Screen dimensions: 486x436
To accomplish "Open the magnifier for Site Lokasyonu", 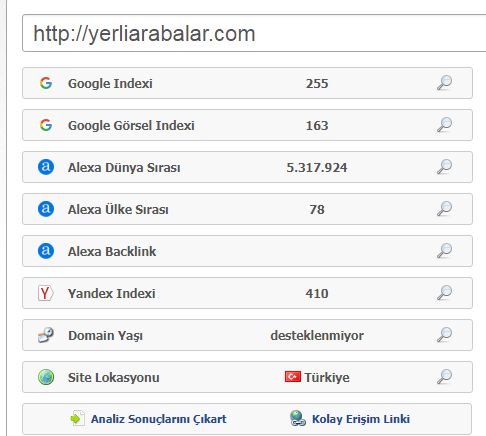I will [444, 377].
